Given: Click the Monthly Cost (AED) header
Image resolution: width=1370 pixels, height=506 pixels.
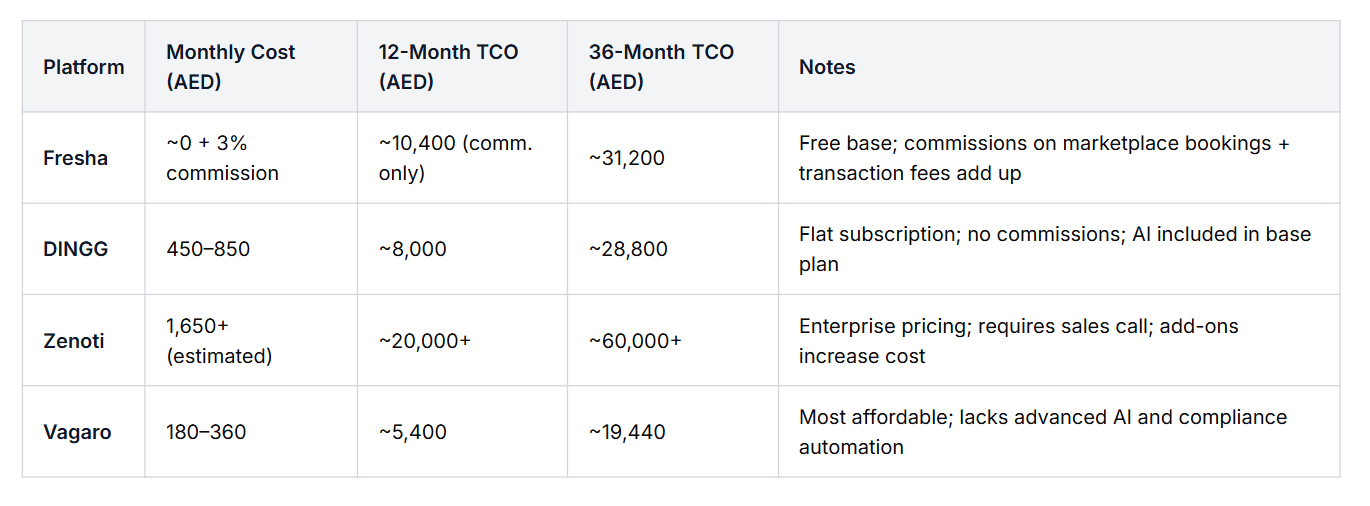Looking at the screenshot, I should coord(231,67).
